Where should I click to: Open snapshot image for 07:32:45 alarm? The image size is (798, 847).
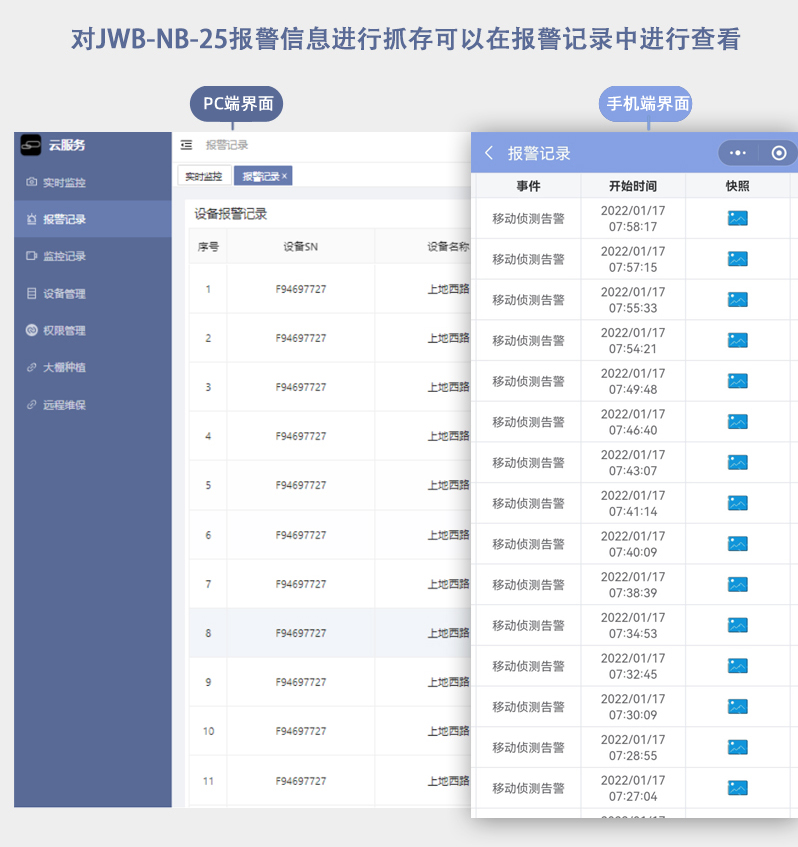pos(737,666)
